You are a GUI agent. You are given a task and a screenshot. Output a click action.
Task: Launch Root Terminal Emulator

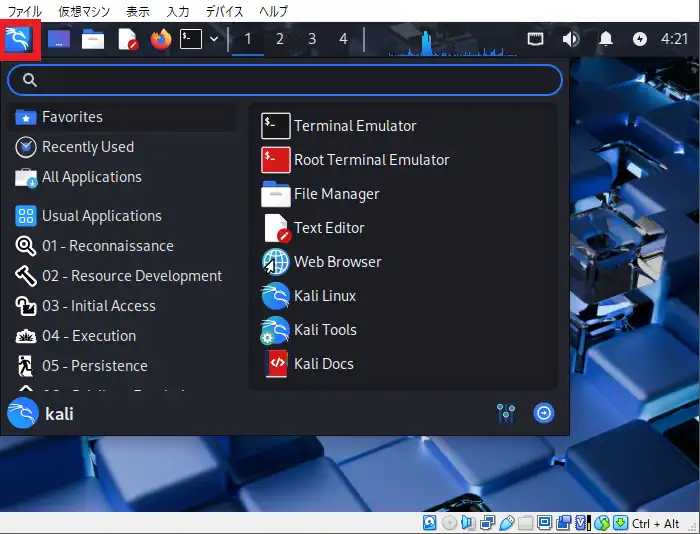click(402, 160)
